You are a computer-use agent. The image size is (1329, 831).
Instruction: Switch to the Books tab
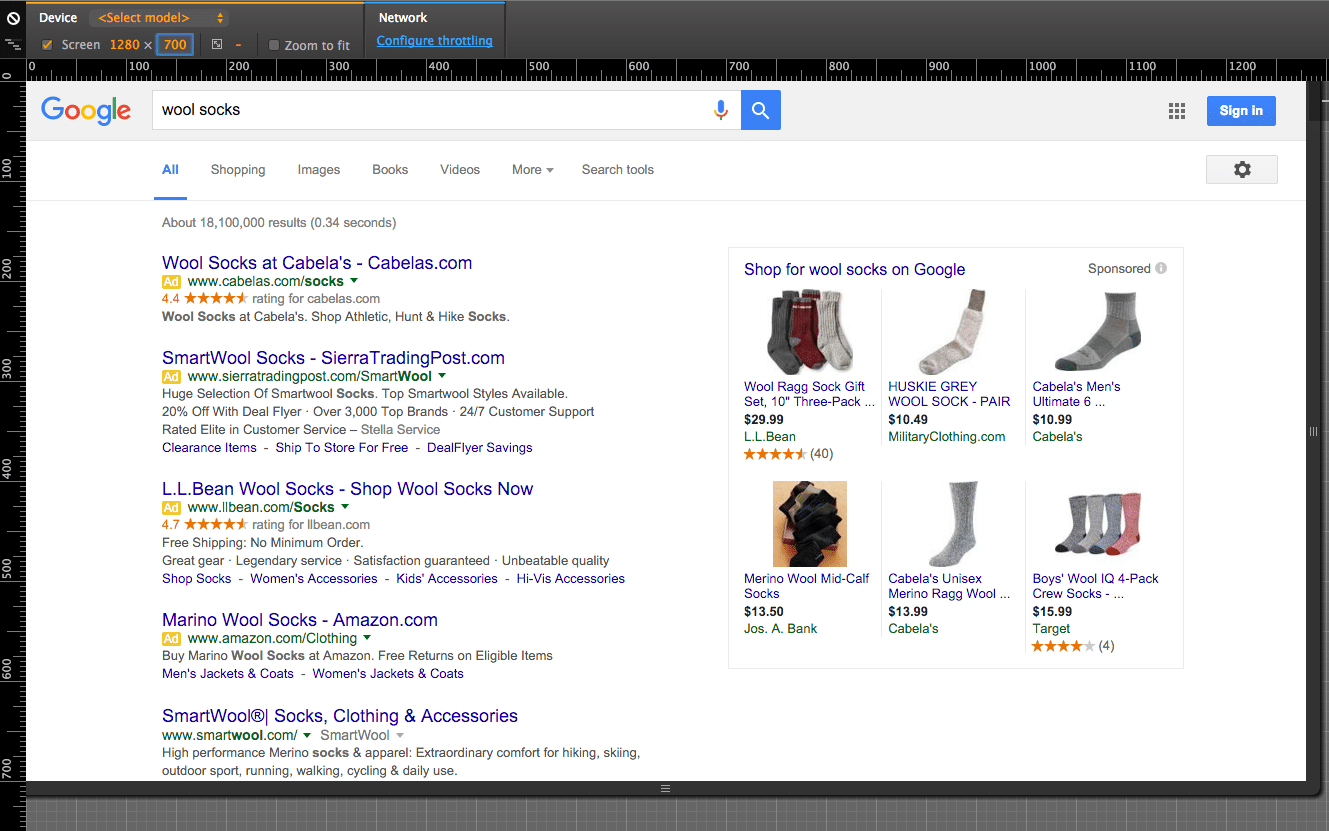(x=390, y=170)
